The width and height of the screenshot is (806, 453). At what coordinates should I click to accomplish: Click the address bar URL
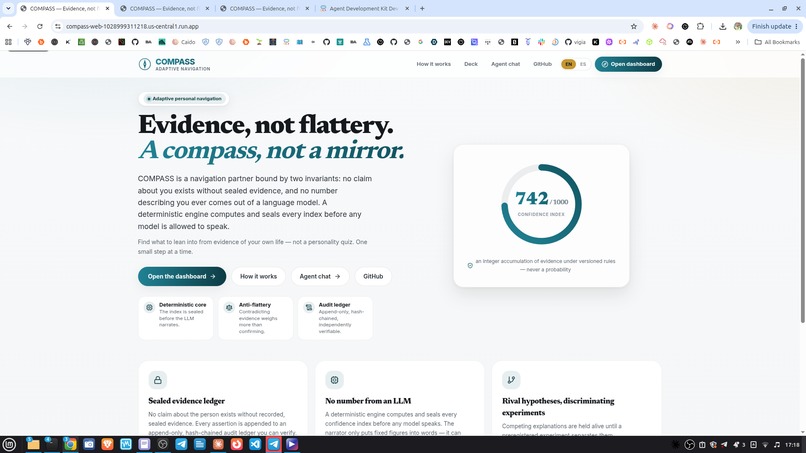pos(132,26)
